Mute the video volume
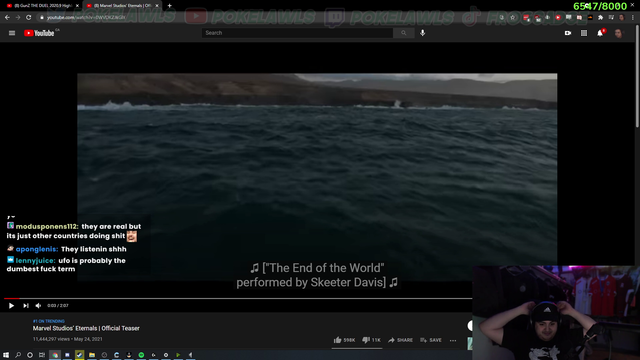640x360 pixels. point(38,305)
